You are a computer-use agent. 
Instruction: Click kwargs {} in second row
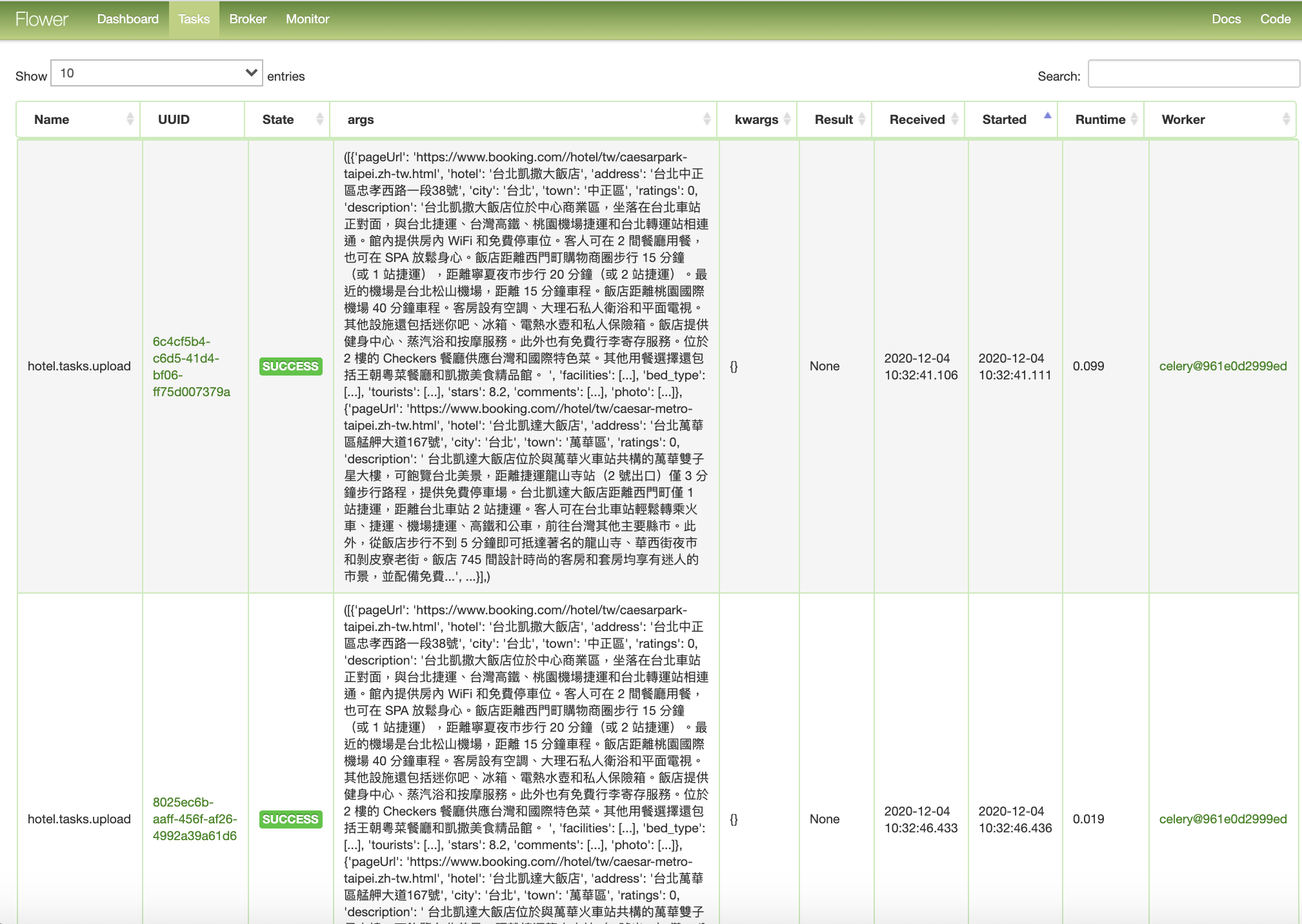point(734,819)
